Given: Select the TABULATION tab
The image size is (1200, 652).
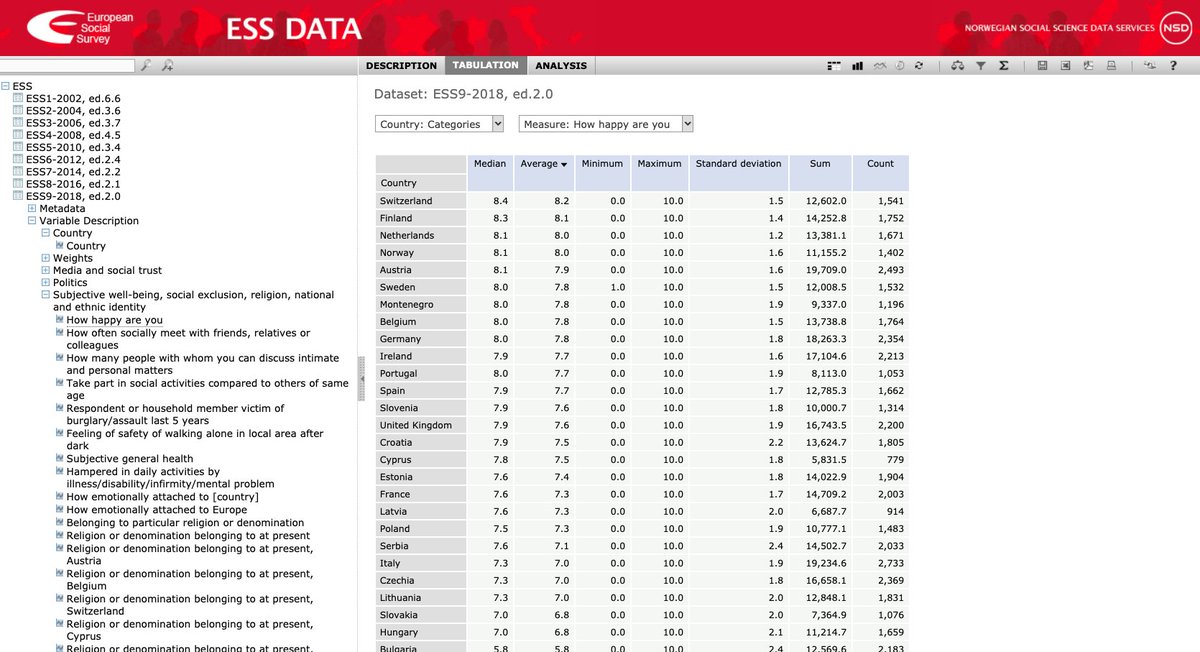Looking at the screenshot, I should click(x=485, y=66).
